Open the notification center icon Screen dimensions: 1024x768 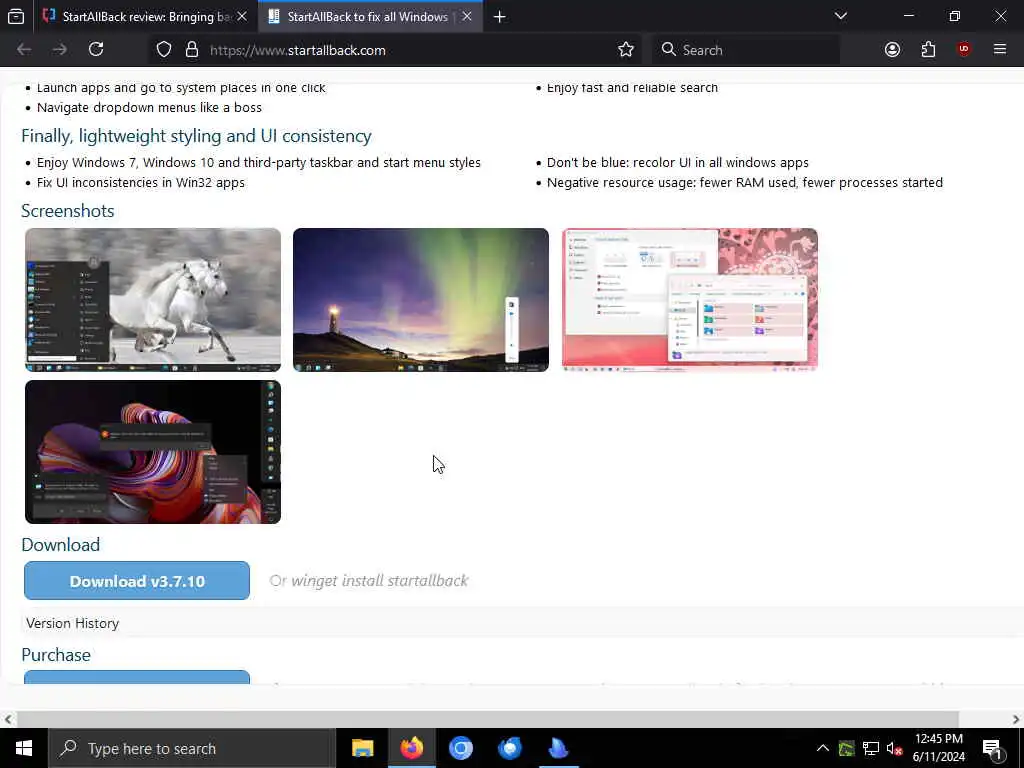coord(992,749)
